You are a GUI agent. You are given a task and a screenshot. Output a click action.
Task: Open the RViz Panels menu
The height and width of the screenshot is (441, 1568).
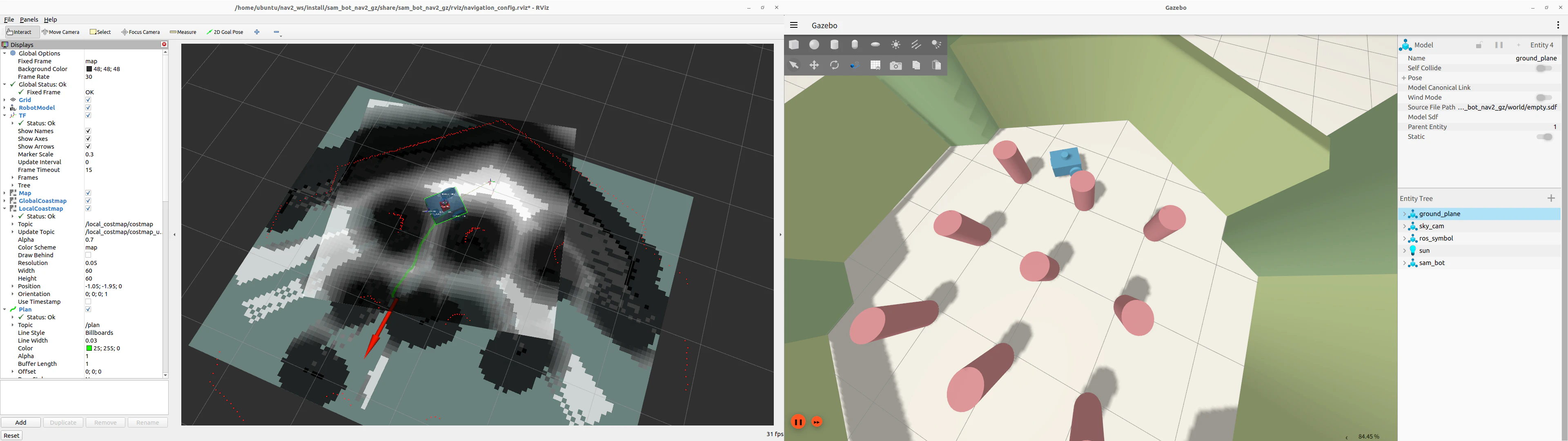tap(29, 20)
